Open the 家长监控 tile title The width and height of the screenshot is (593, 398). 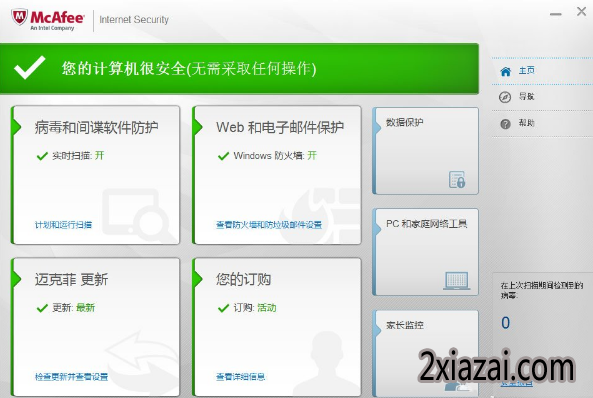click(x=405, y=325)
